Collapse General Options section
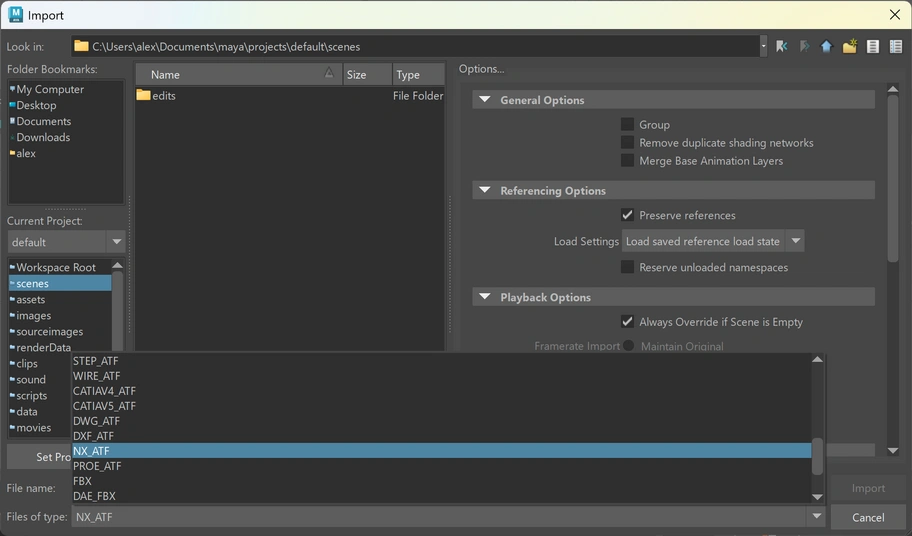 [x=484, y=99]
